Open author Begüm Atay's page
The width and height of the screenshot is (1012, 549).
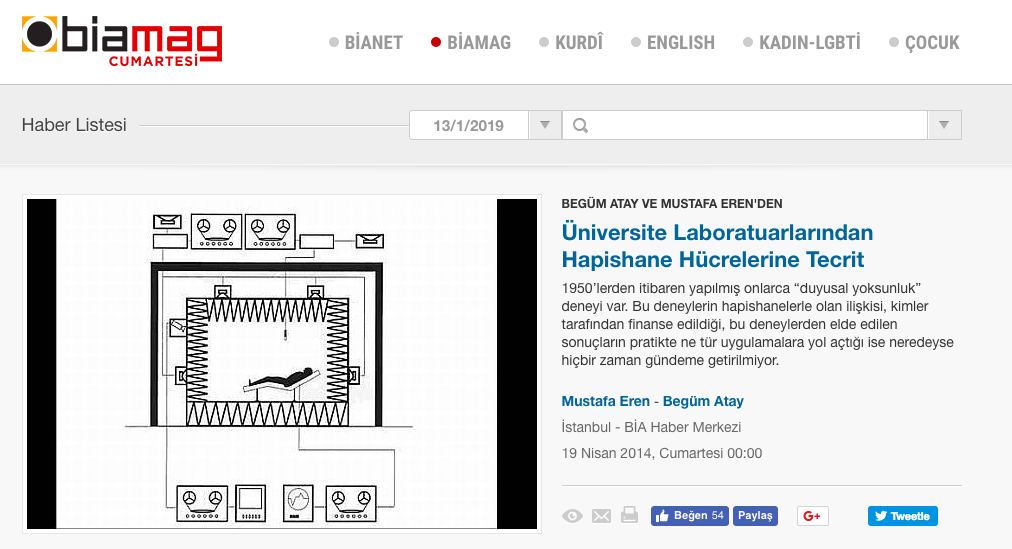pos(703,401)
